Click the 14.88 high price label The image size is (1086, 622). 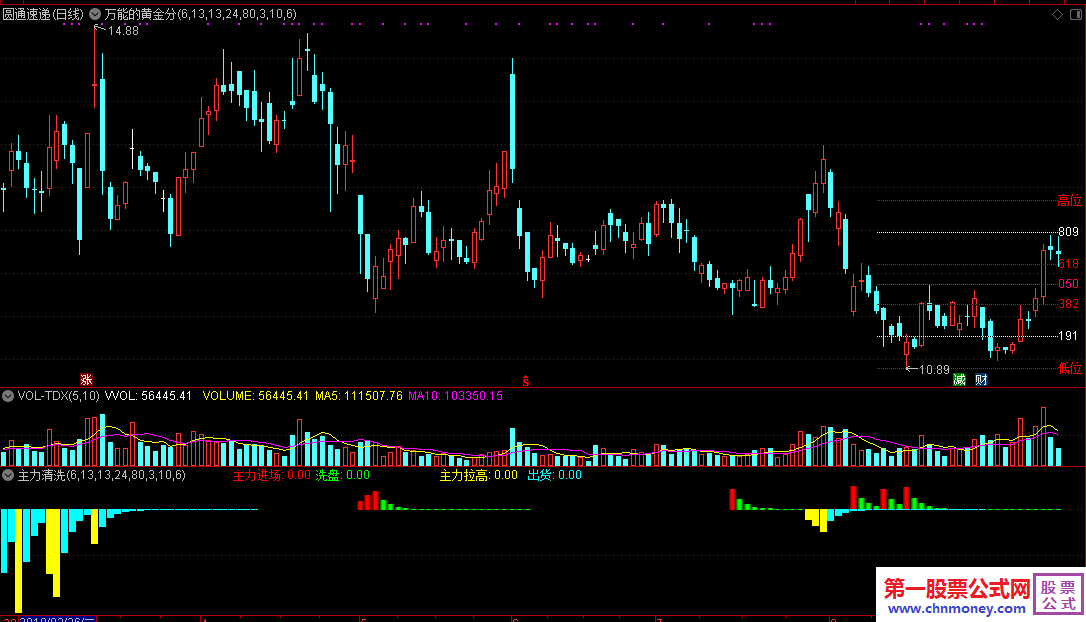123,30
